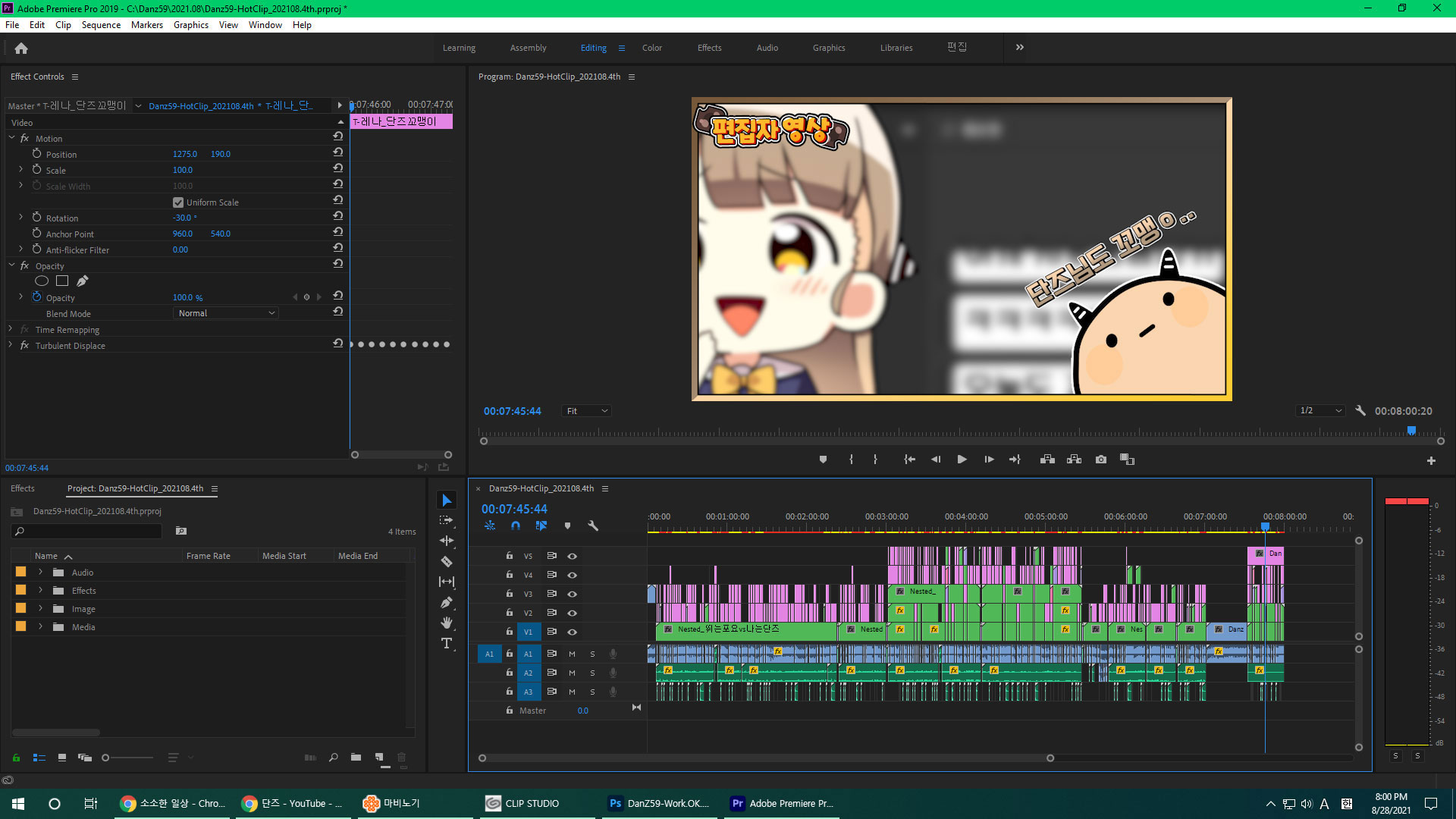
Task: Mute track A1
Action: tap(572, 654)
